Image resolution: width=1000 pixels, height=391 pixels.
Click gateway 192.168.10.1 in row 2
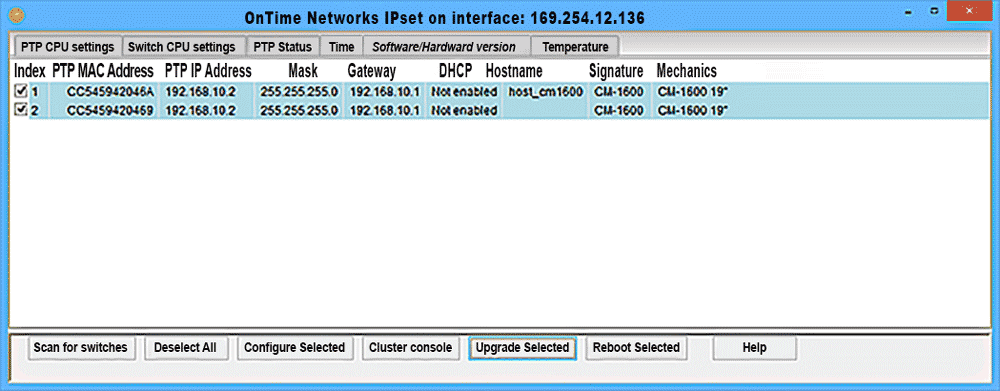click(x=385, y=111)
